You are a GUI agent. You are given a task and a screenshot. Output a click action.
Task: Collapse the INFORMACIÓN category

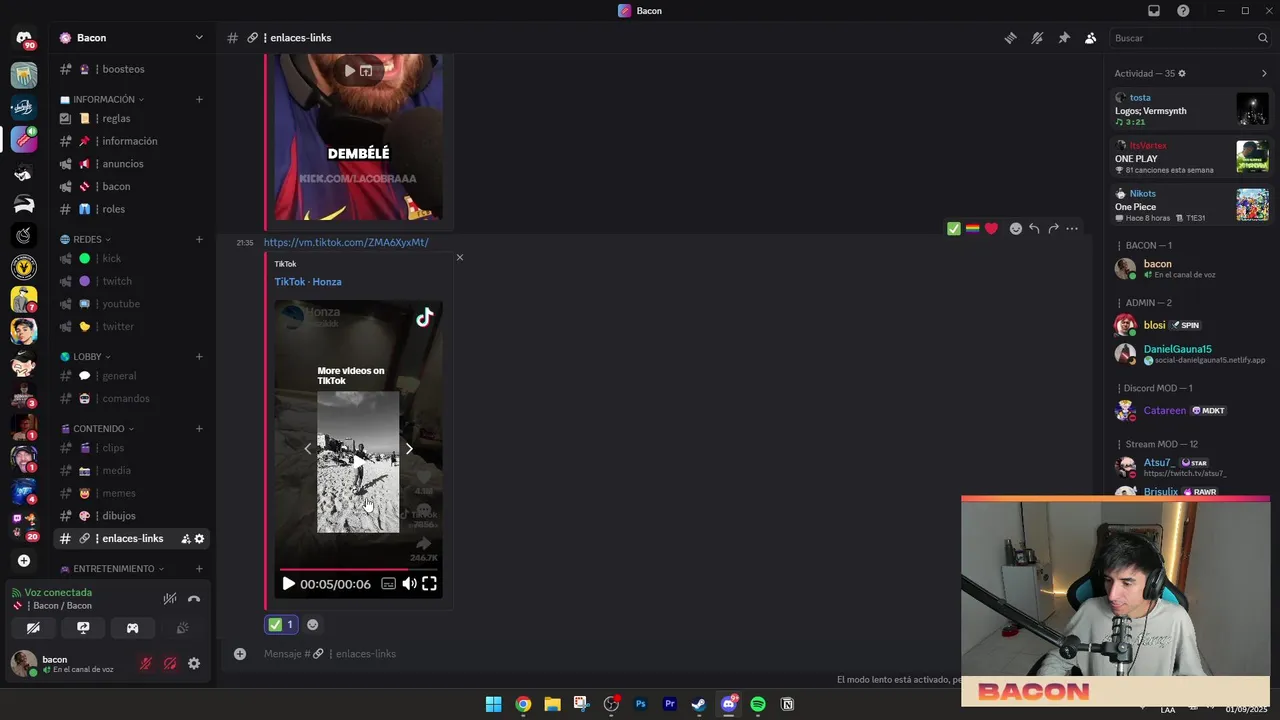tap(103, 100)
